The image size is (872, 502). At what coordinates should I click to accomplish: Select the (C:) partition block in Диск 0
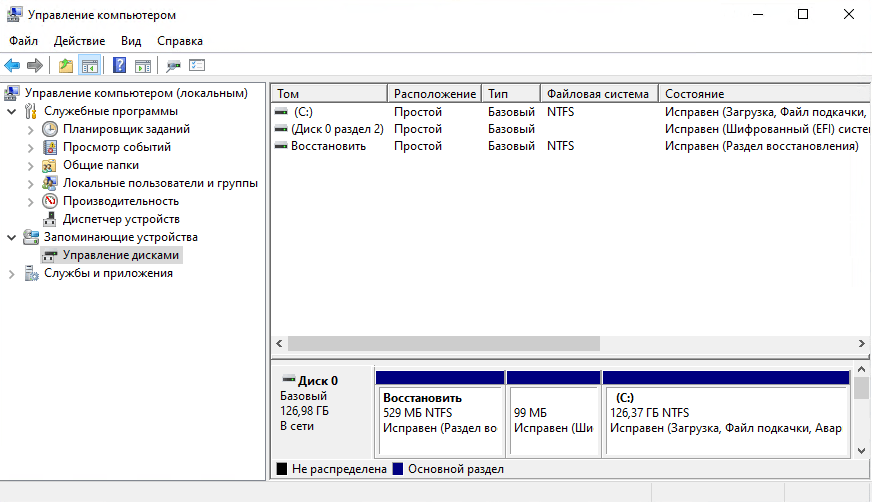click(x=725, y=420)
